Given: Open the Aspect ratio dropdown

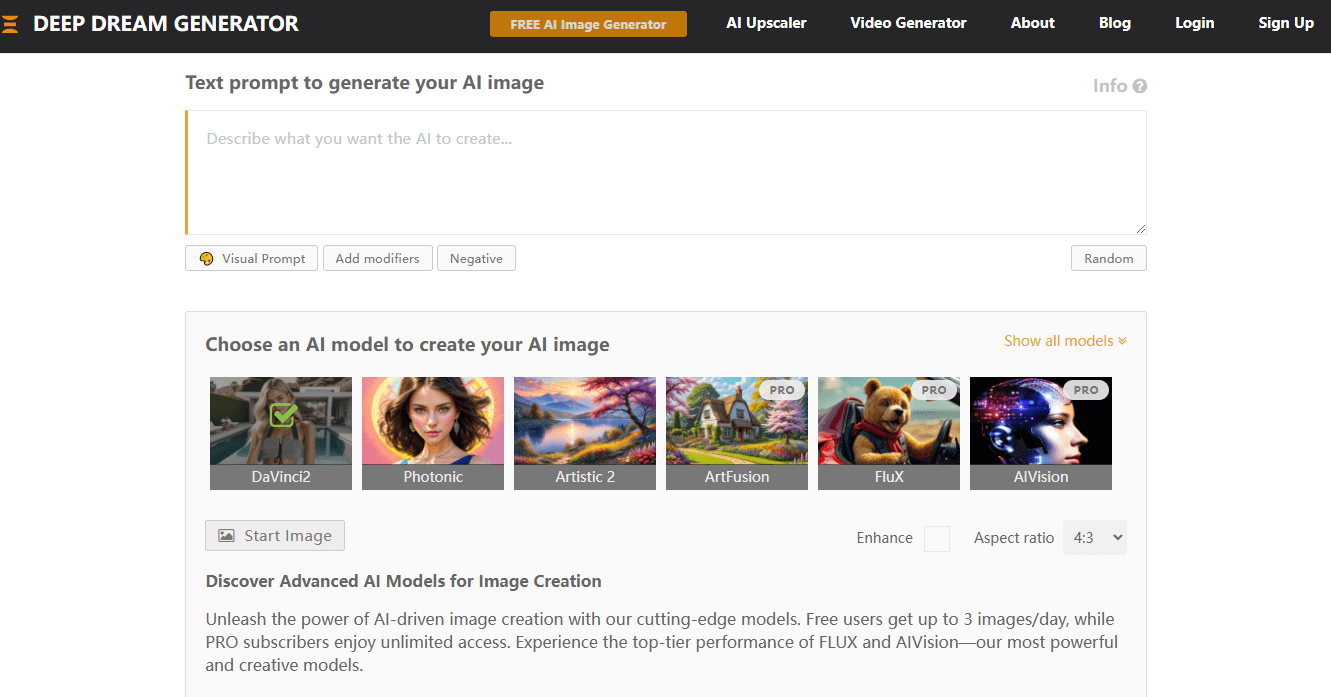Looking at the screenshot, I should click(x=1095, y=538).
